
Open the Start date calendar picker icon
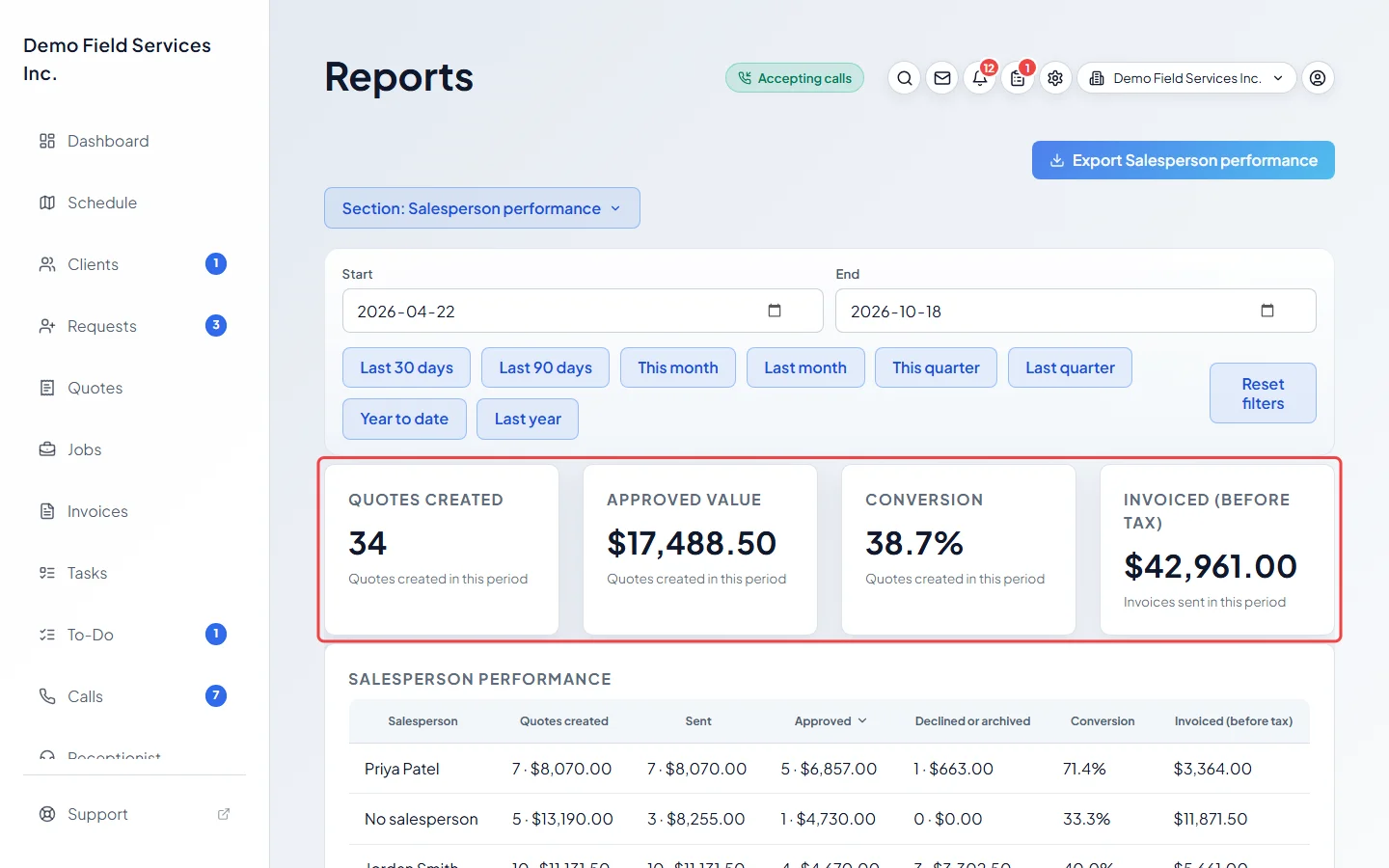tap(774, 311)
